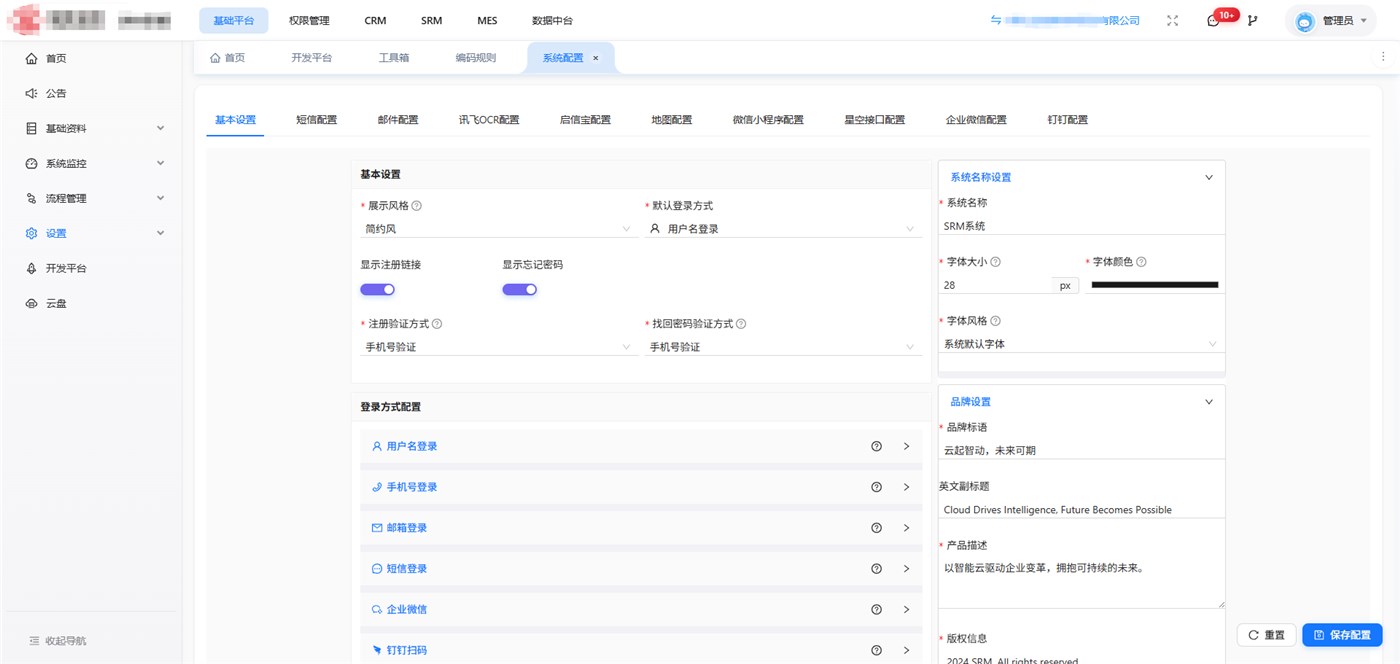This screenshot has width=1400, height=664.
Task: Switch to the 邮件配置 tab
Action: click(398, 120)
